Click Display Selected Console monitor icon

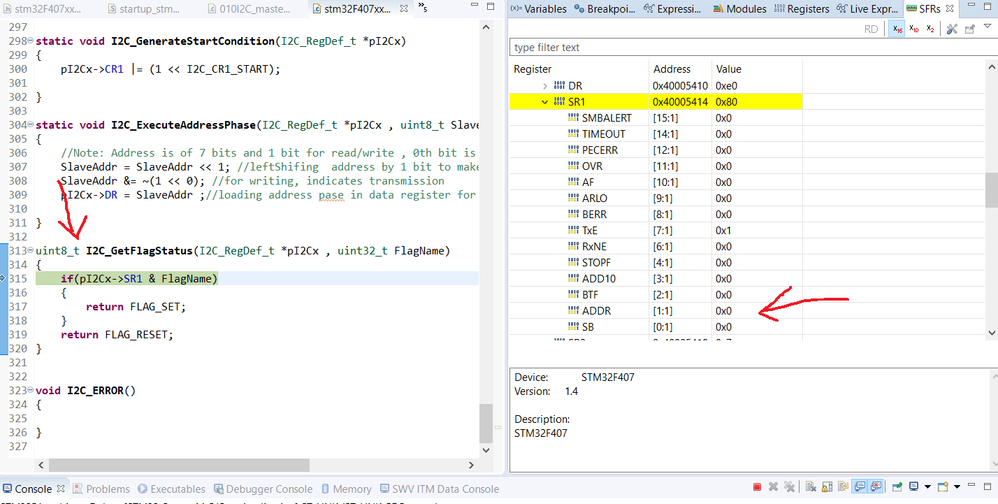coord(914,487)
